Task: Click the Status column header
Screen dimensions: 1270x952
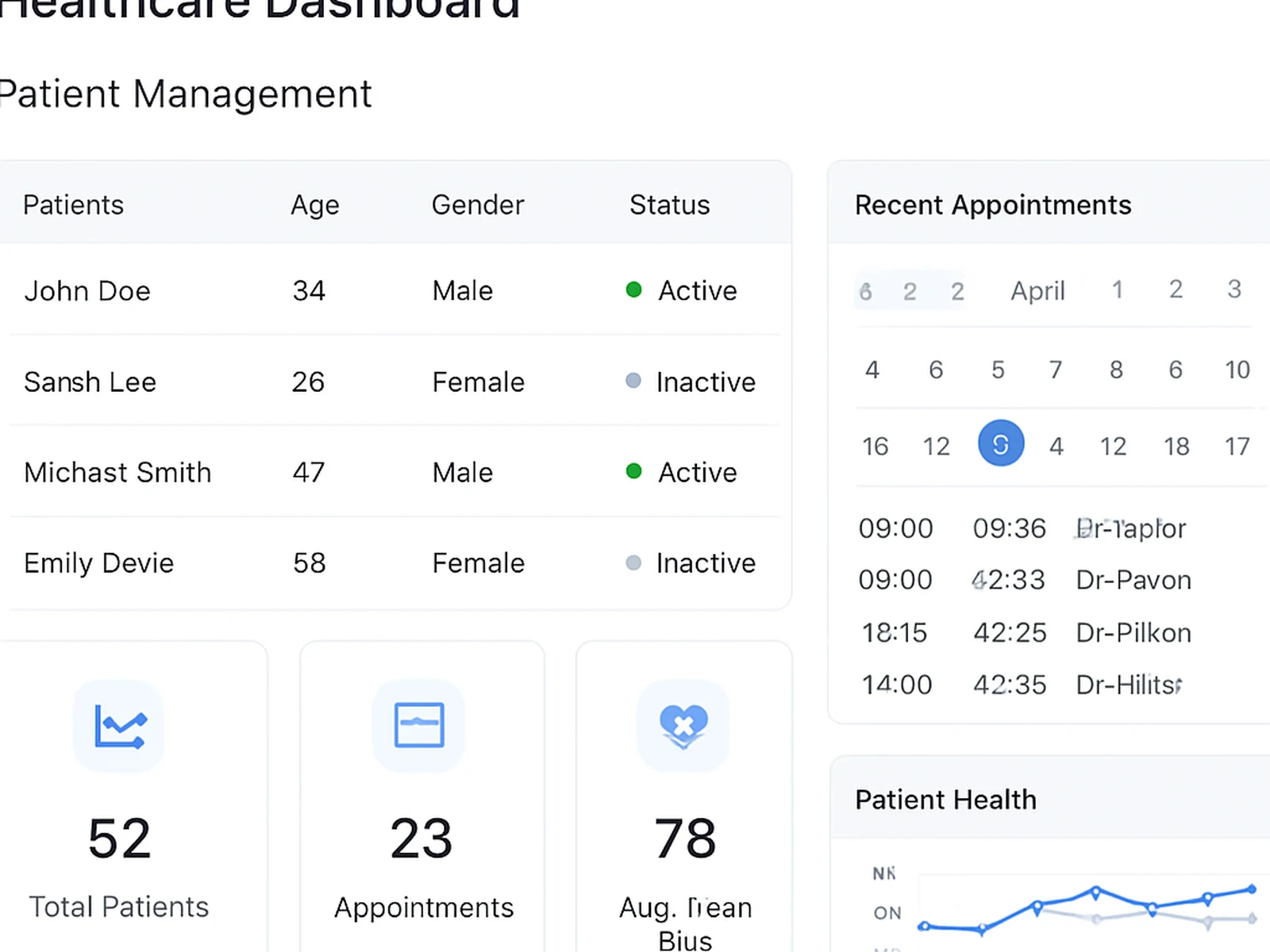Action: (x=669, y=205)
